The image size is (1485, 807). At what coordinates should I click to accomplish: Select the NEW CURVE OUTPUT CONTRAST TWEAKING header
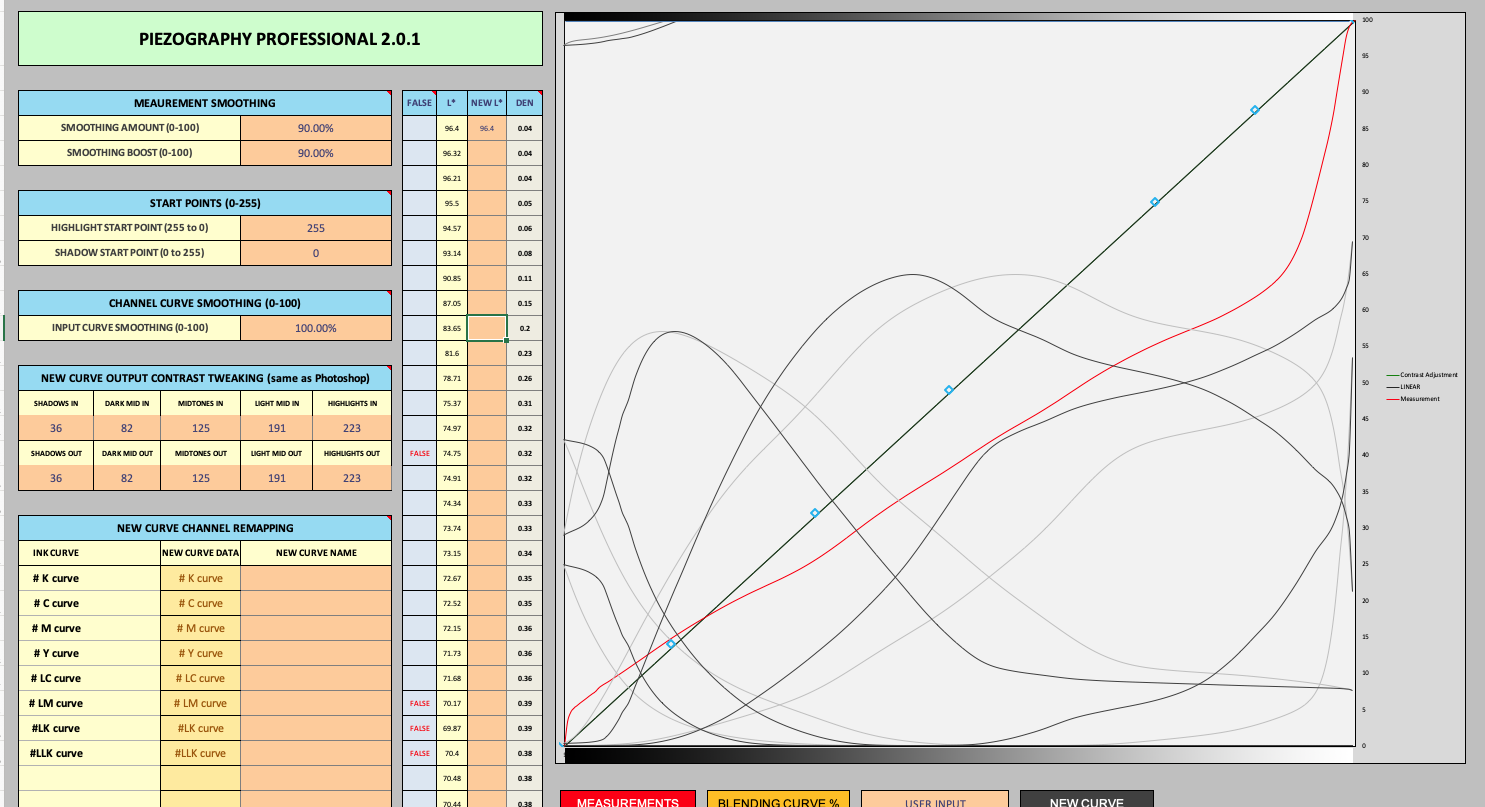(205, 378)
